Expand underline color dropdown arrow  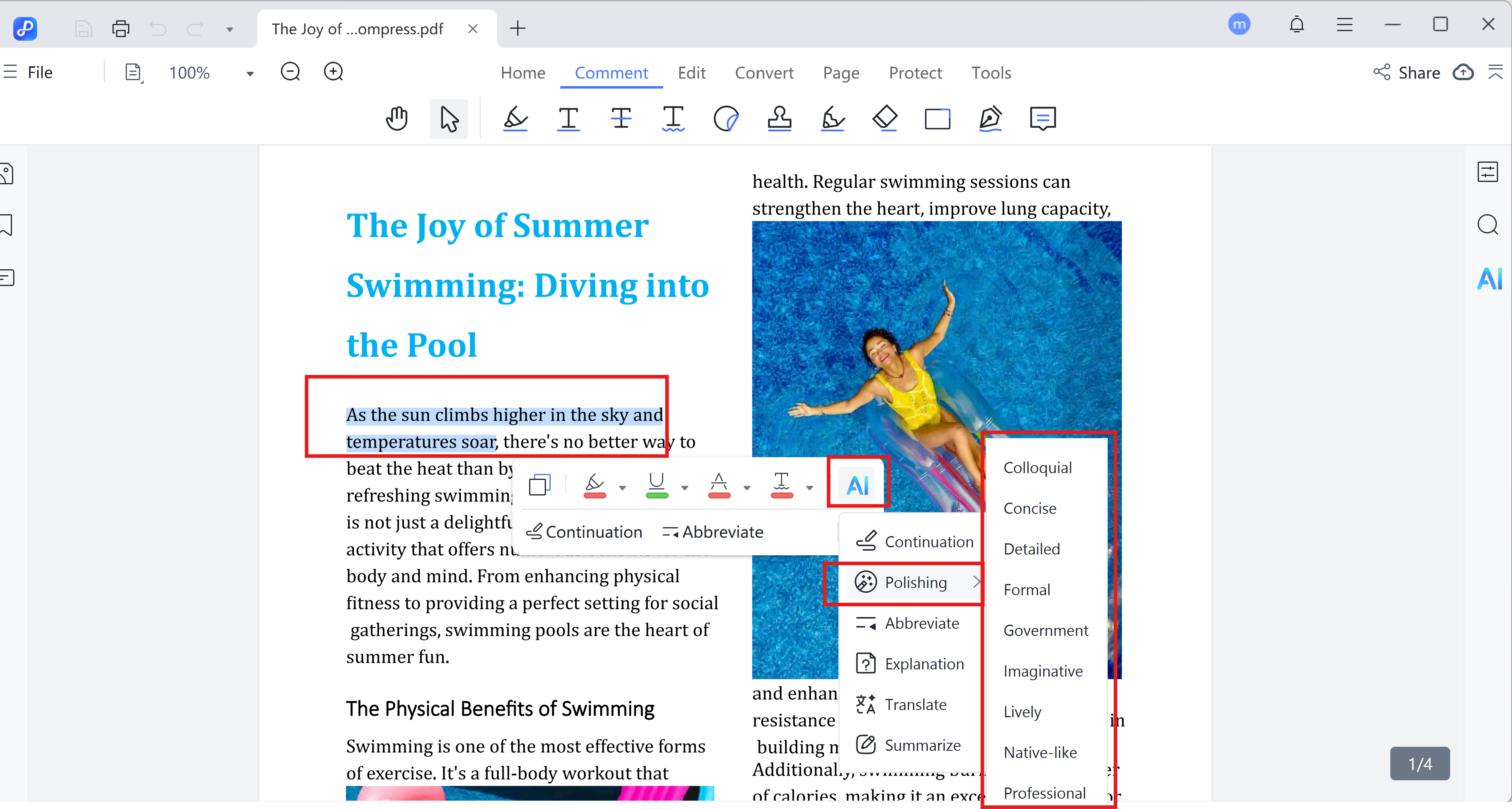pyautogui.click(x=685, y=487)
